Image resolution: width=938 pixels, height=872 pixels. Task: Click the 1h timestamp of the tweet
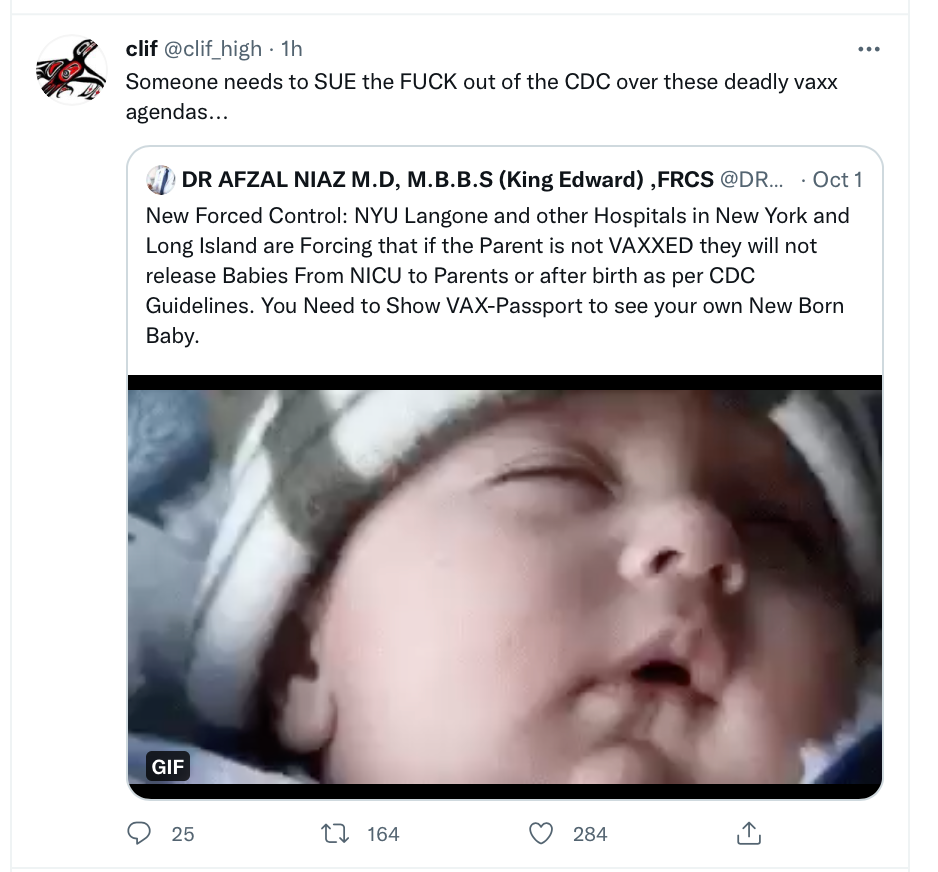(291, 49)
